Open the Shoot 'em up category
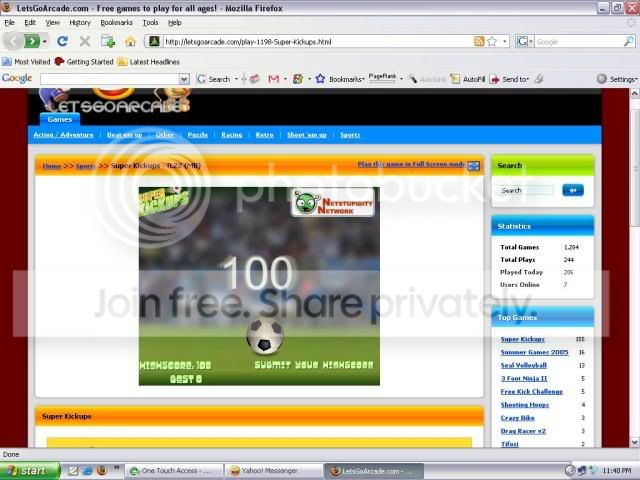The image size is (640, 480). coord(307,135)
